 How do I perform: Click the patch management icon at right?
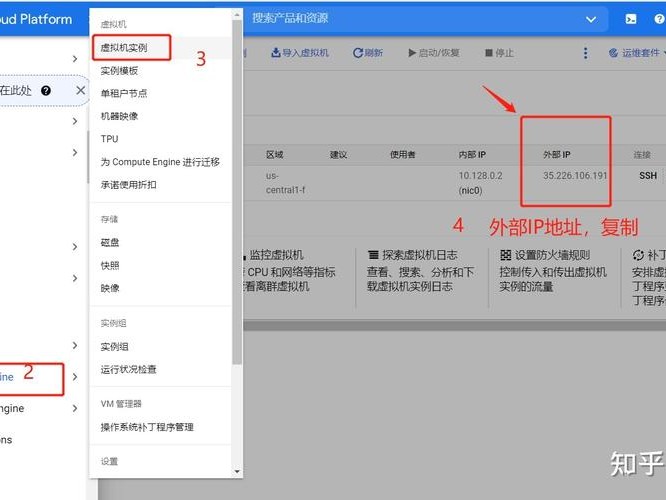(638, 255)
